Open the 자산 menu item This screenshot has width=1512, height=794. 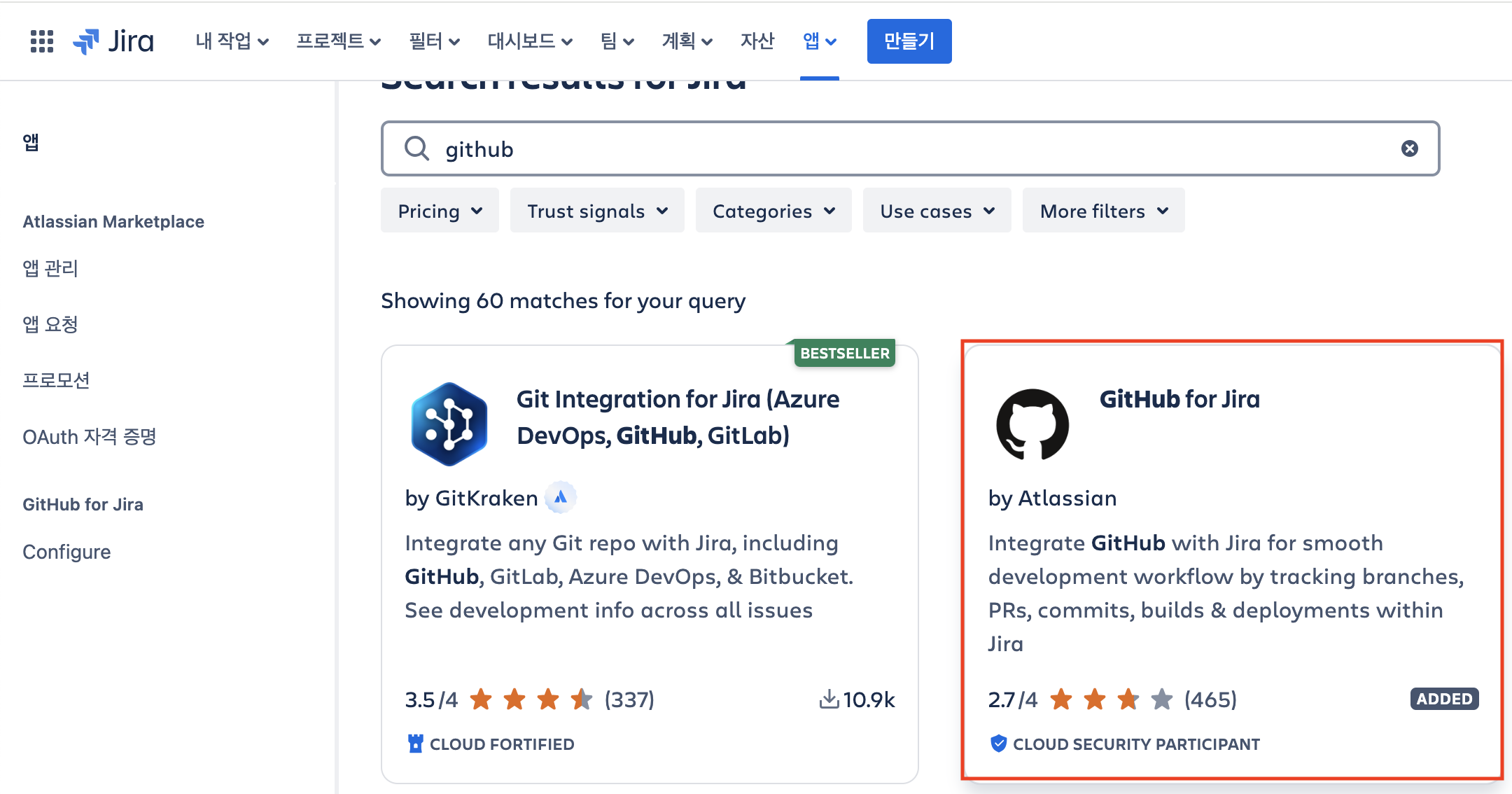coord(757,41)
